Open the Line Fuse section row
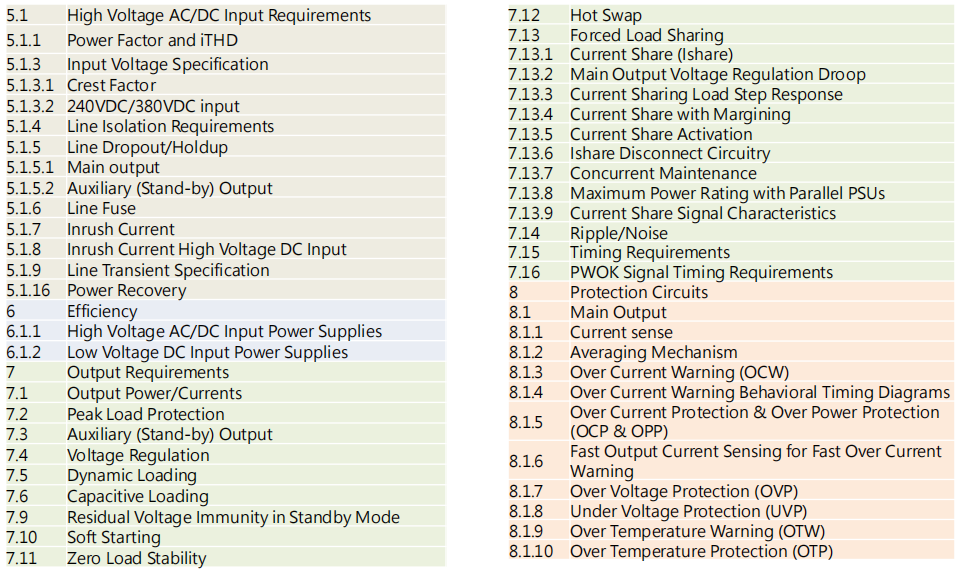 point(225,208)
